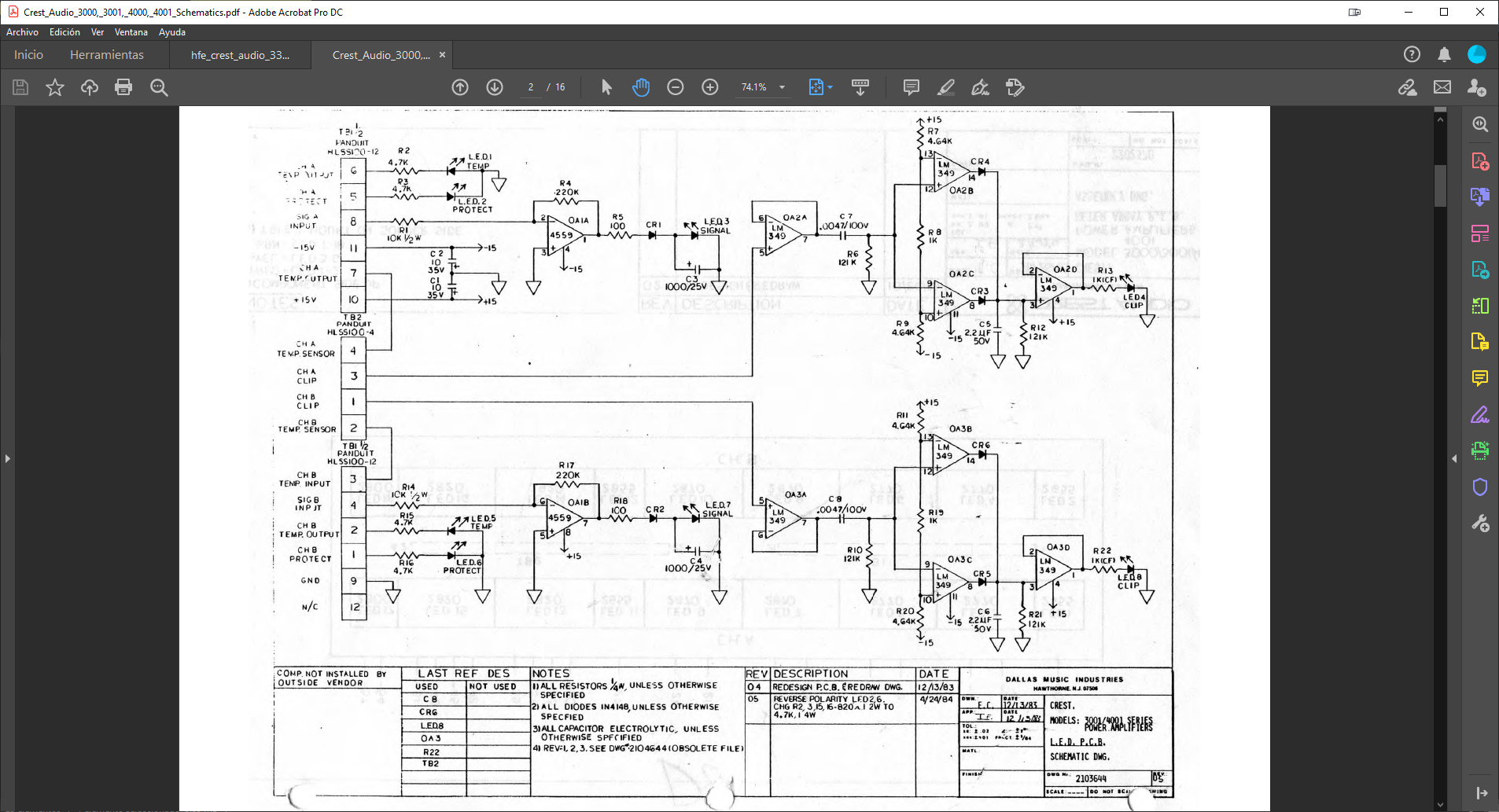Image resolution: width=1499 pixels, height=812 pixels.
Task: Close the Crest_Audio_3000 tab
Action: 442,55
